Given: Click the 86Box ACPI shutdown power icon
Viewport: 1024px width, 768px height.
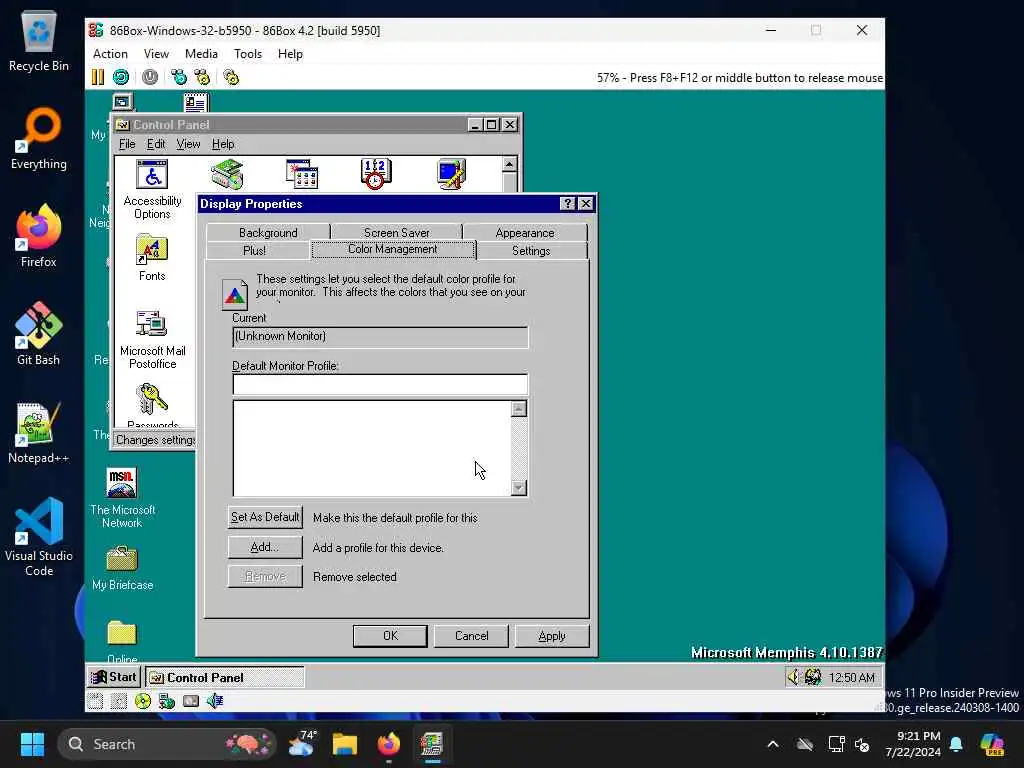Looking at the screenshot, I should click(150, 77).
